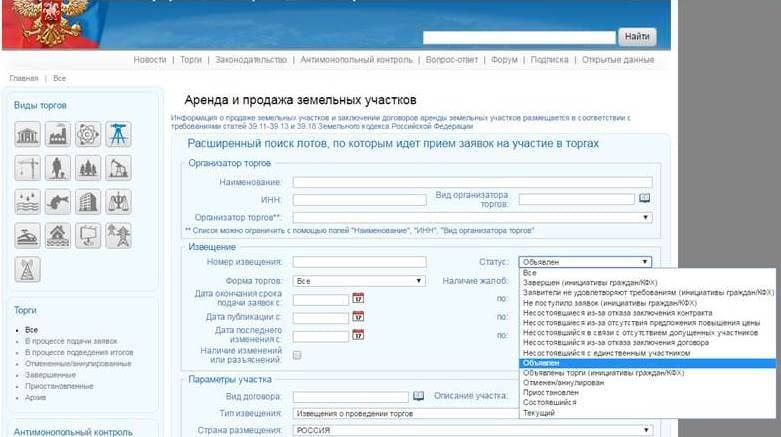The image size is (781, 437).
Task: Click the oil pump jack category icon
Action: (119, 167)
